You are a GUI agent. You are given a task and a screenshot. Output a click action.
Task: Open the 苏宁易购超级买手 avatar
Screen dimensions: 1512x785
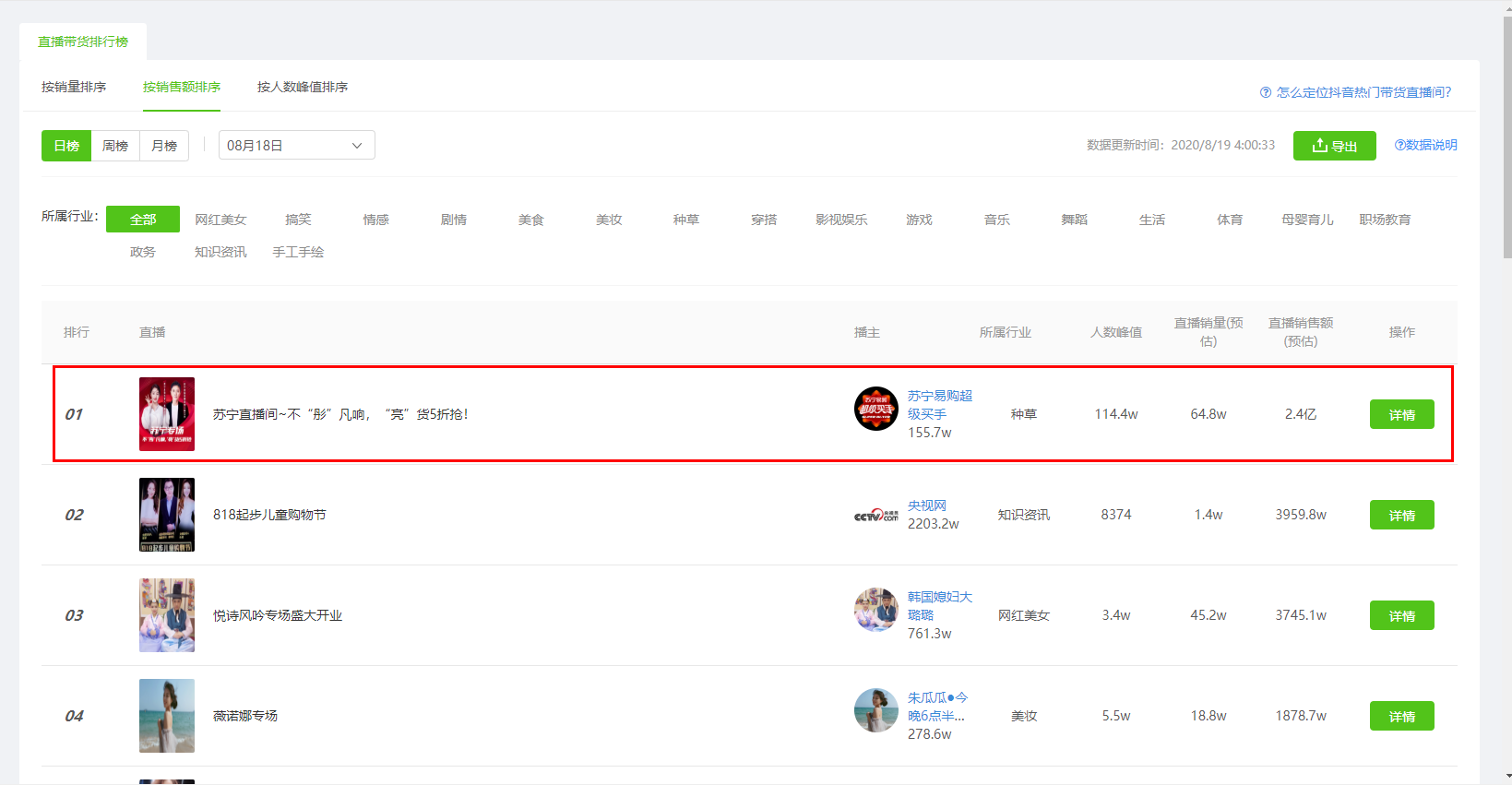(x=876, y=409)
